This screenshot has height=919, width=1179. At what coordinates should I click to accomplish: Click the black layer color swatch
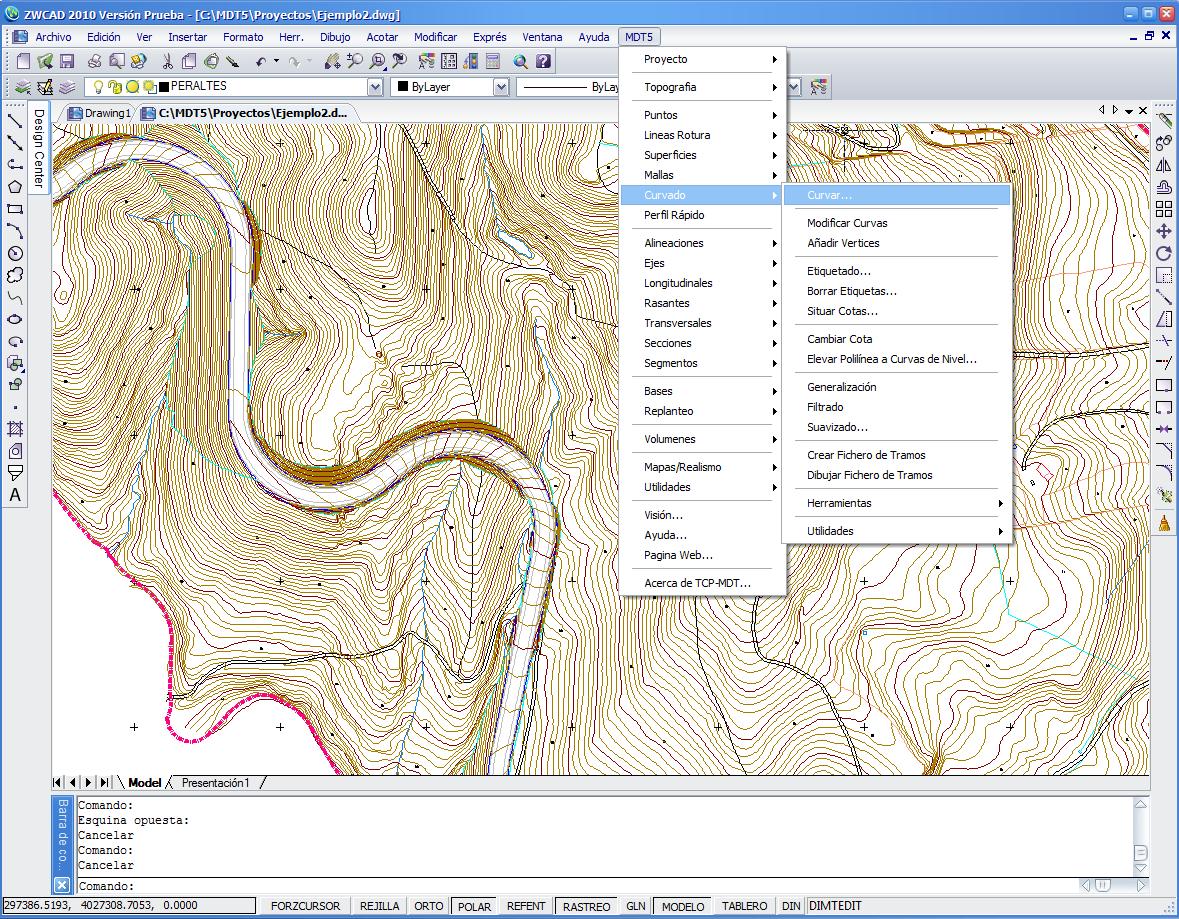(x=164, y=87)
